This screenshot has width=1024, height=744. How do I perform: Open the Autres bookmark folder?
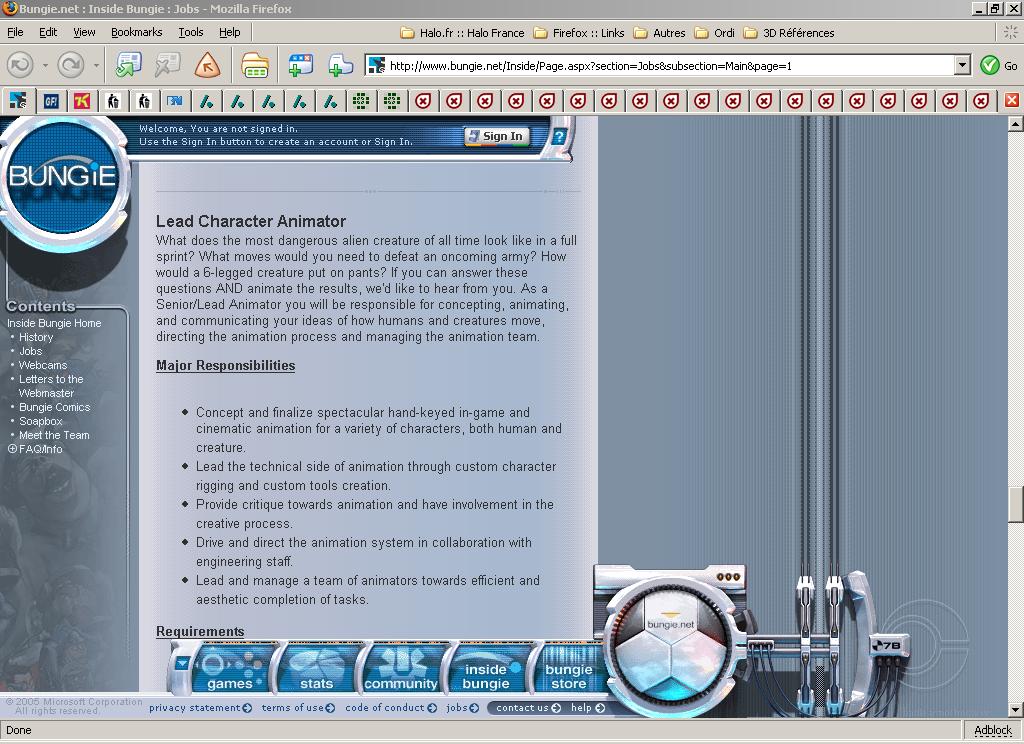point(660,33)
